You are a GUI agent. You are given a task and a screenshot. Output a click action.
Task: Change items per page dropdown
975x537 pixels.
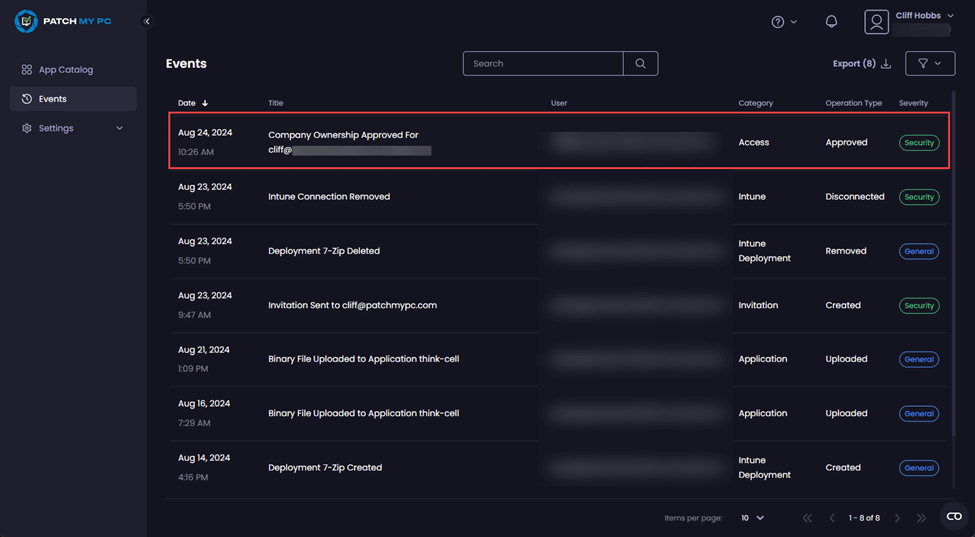752,518
